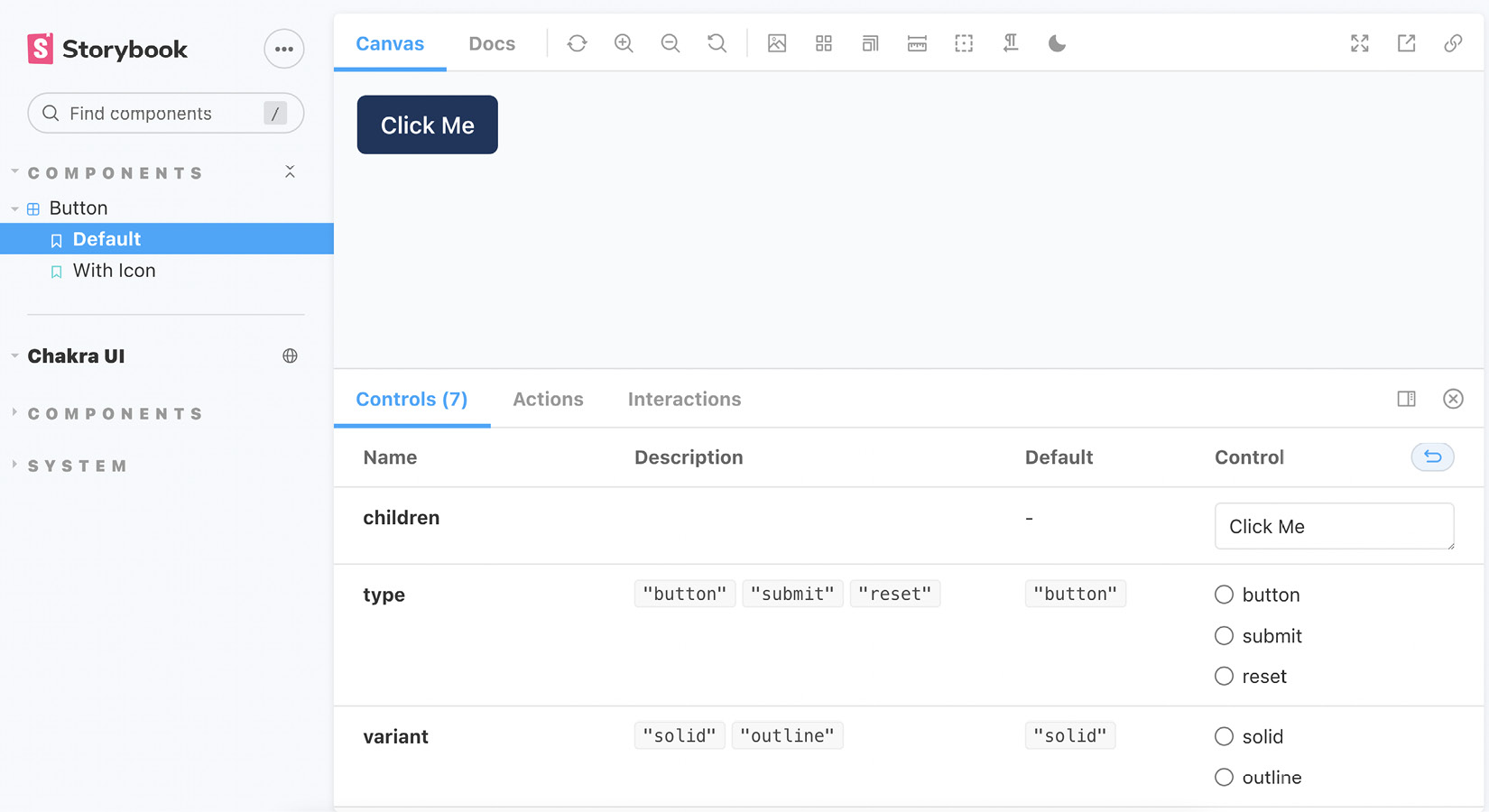Change the preview background with the image icon
The height and width of the screenshot is (812, 1489).
click(777, 42)
